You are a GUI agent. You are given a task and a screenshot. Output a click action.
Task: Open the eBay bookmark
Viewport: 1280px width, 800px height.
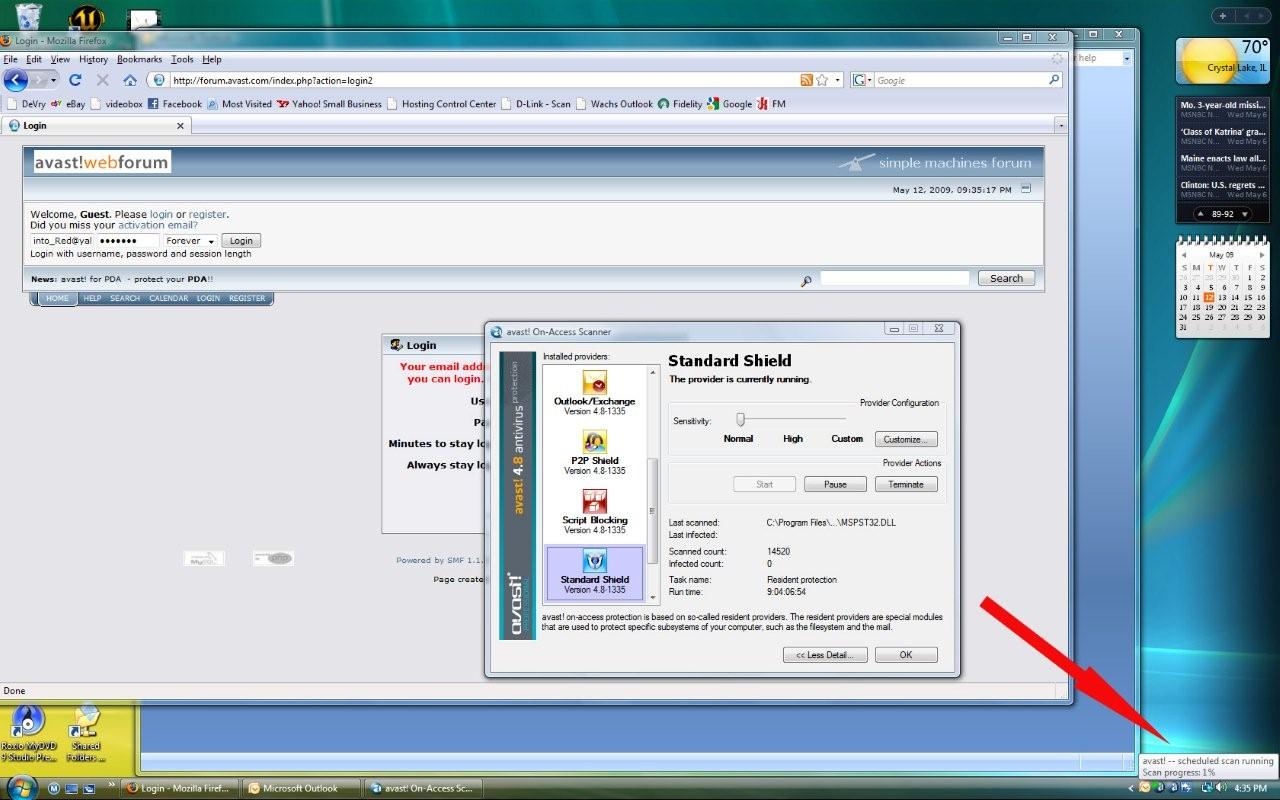point(69,104)
